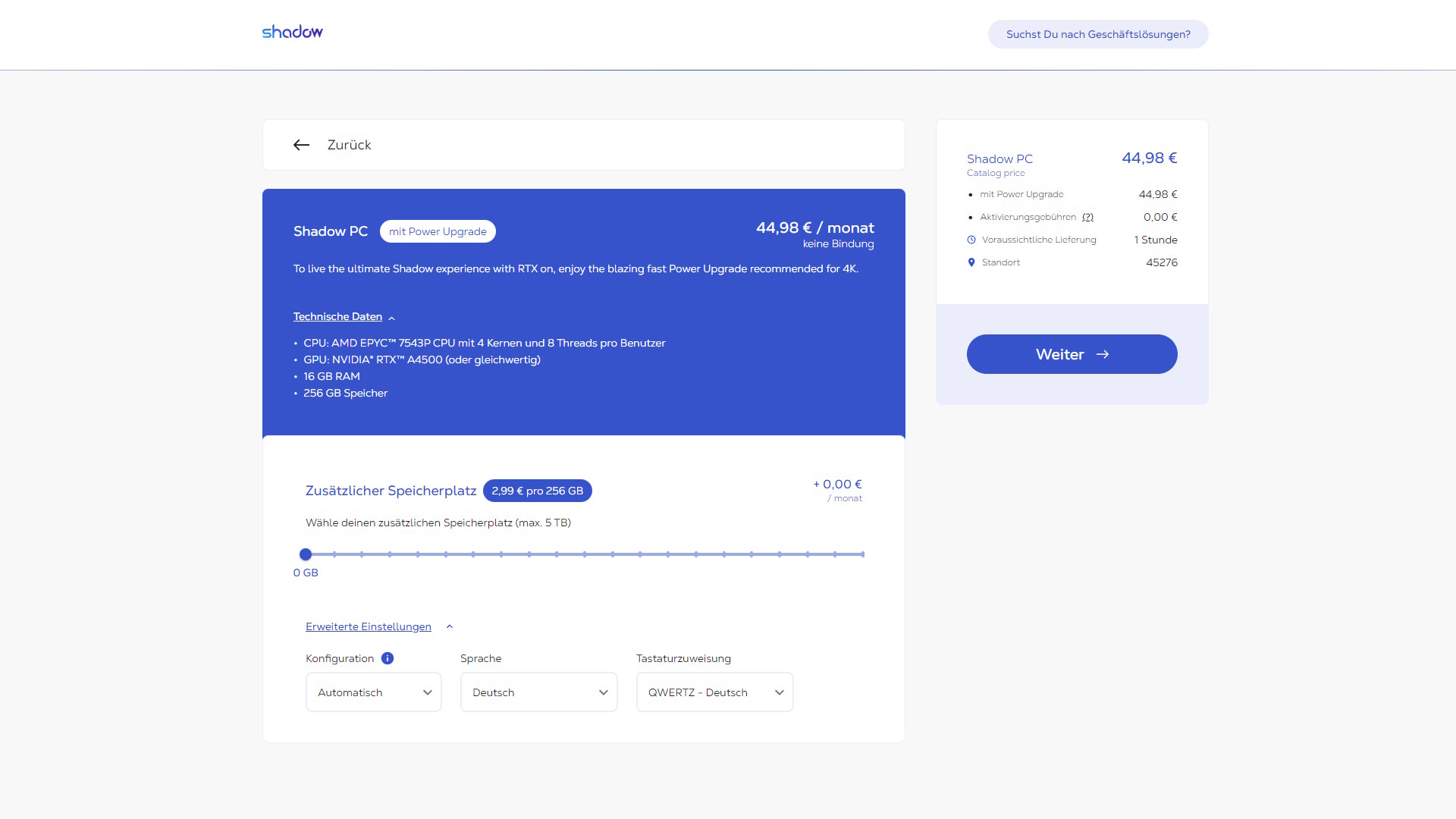Collapse Erweiterte Einstellungen using the chevron

(450, 626)
